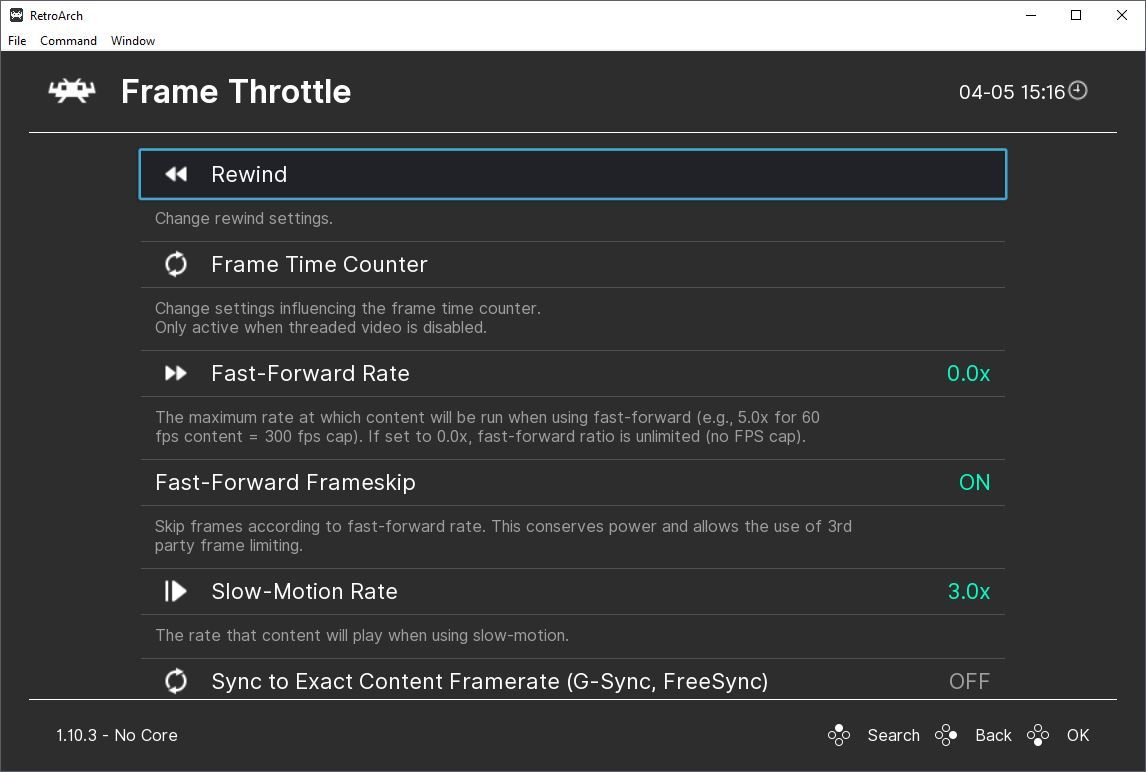Adjust the Slow-Motion Rate 3.0x value
1146x772 pixels.
(968, 591)
